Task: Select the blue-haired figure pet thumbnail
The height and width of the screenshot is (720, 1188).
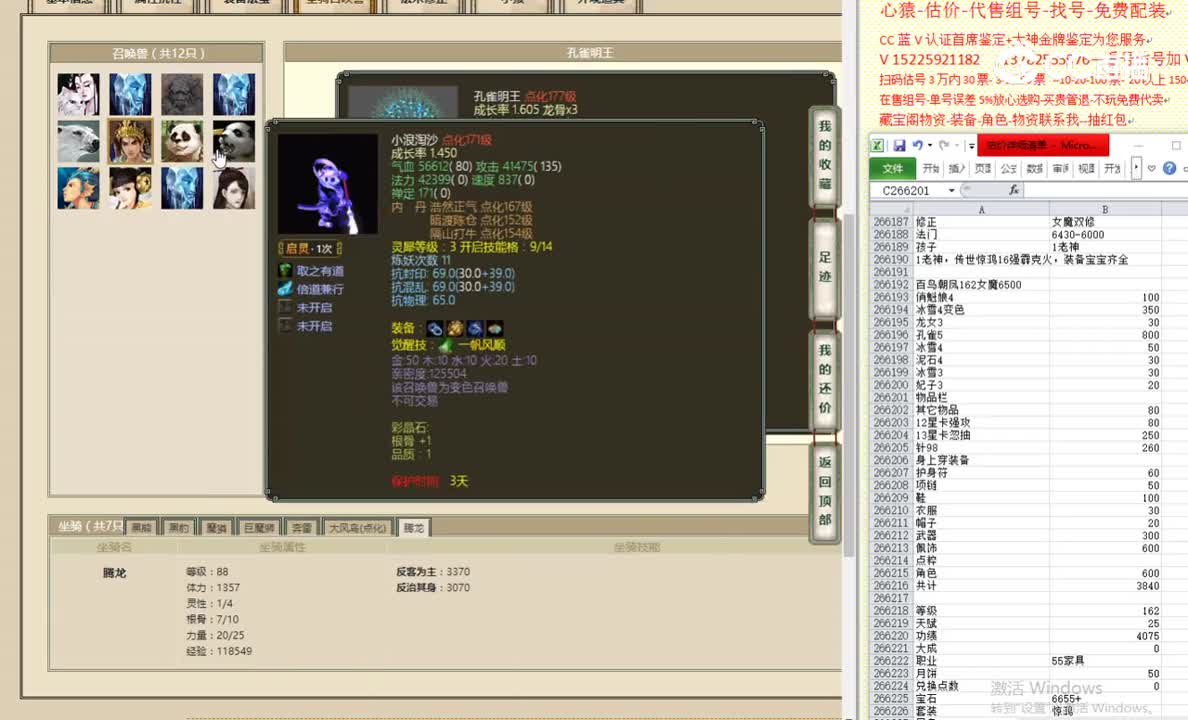Action: [78, 188]
